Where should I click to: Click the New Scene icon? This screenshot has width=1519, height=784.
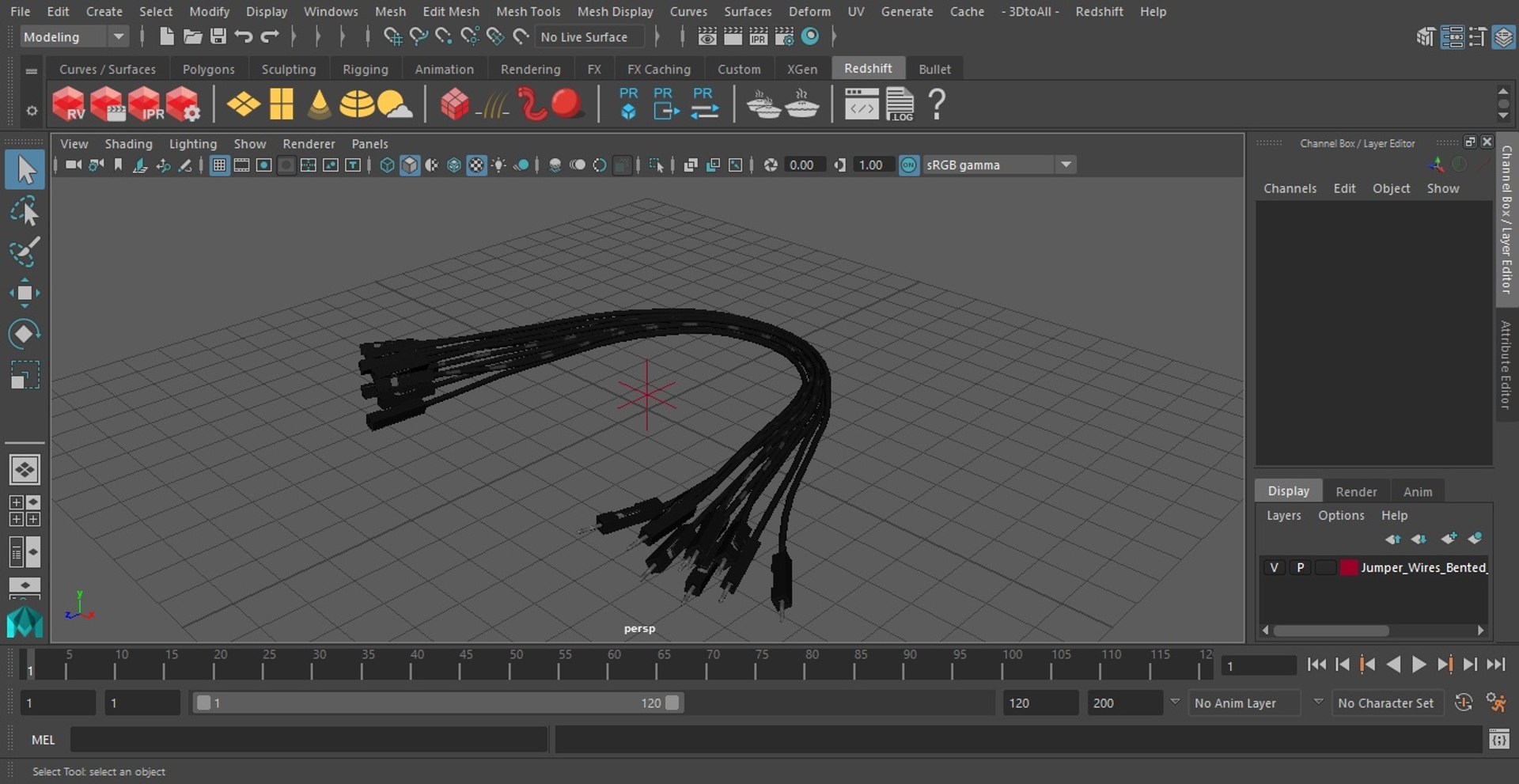166,36
